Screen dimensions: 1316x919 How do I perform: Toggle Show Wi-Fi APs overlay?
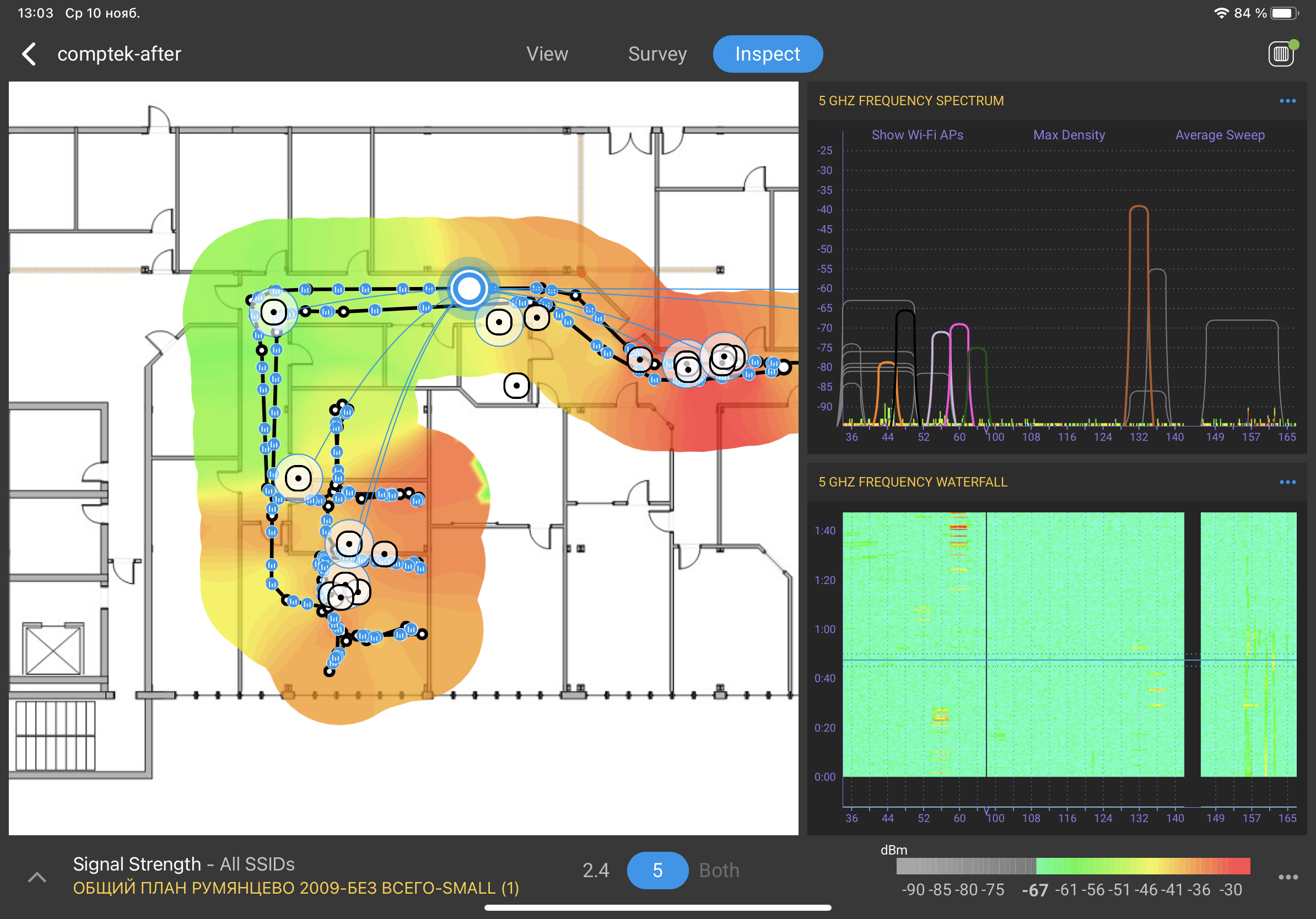point(917,135)
